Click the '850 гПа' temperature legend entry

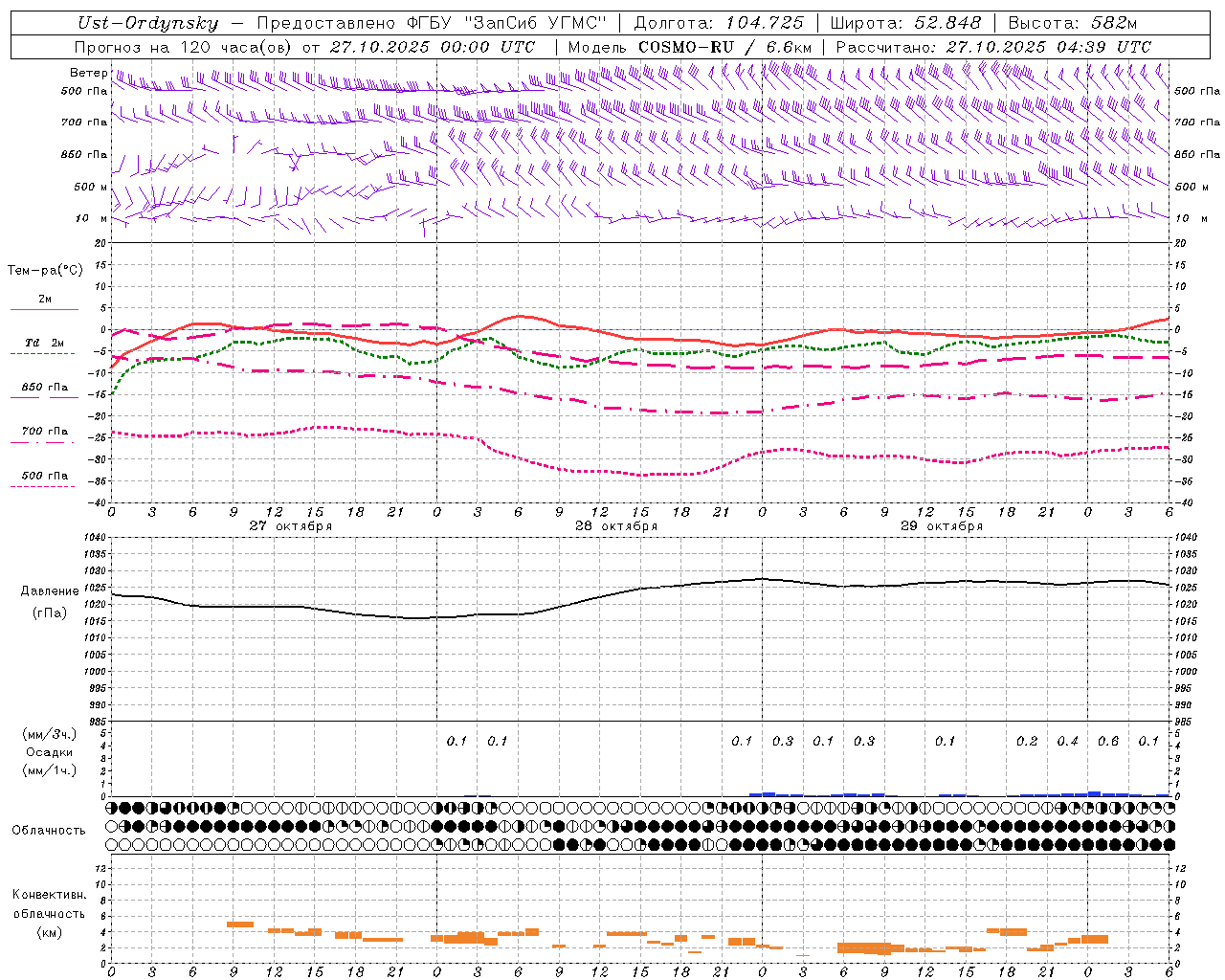(45, 388)
